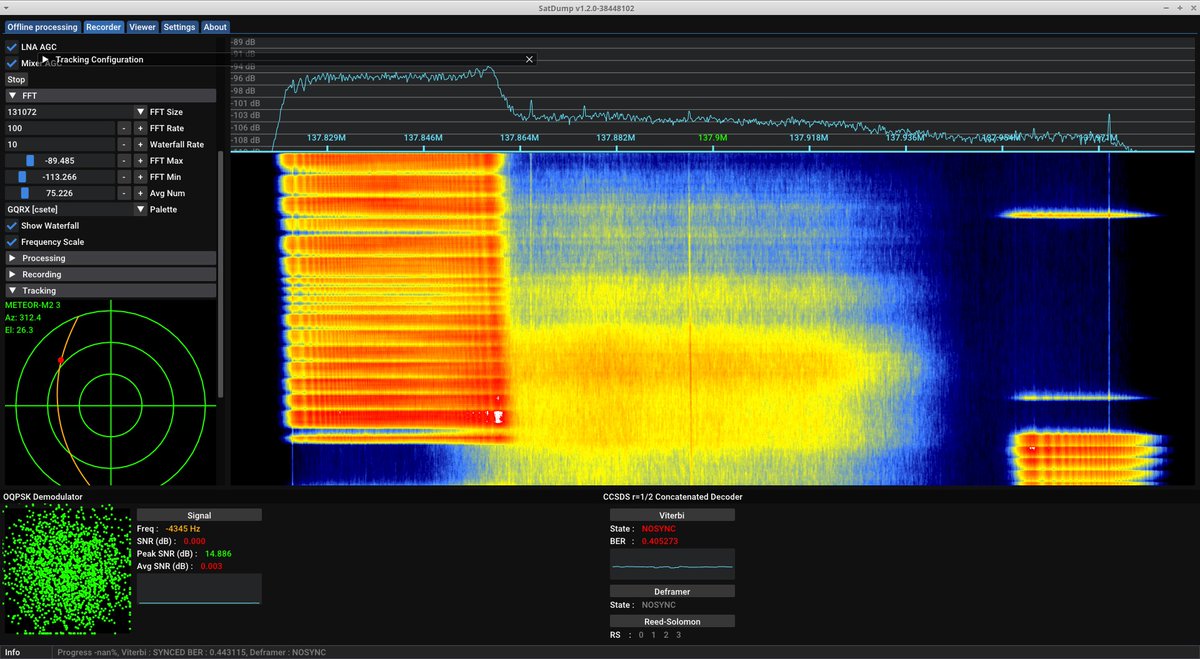Click the El: 26.3 elevation readout

coord(19,330)
